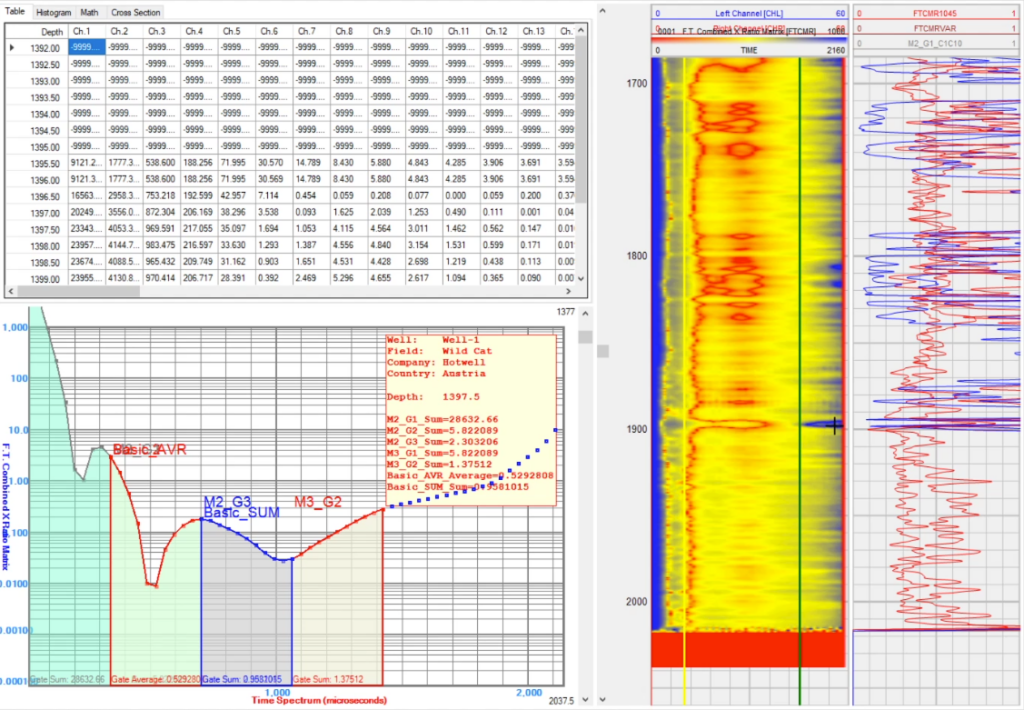Click the row indicator arrow at depth 1392.00
The width and height of the screenshot is (1024, 710).
click(x=12, y=48)
